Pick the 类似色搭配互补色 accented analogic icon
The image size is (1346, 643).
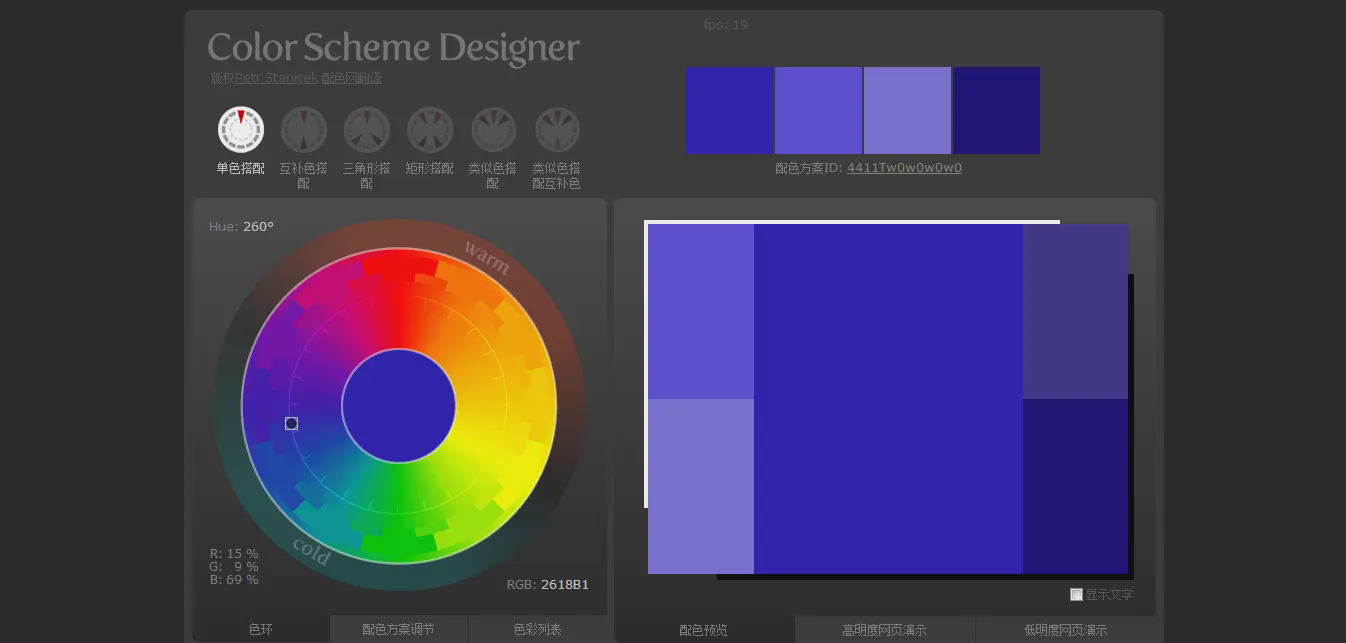pyautogui.click(x=557, y=130)
